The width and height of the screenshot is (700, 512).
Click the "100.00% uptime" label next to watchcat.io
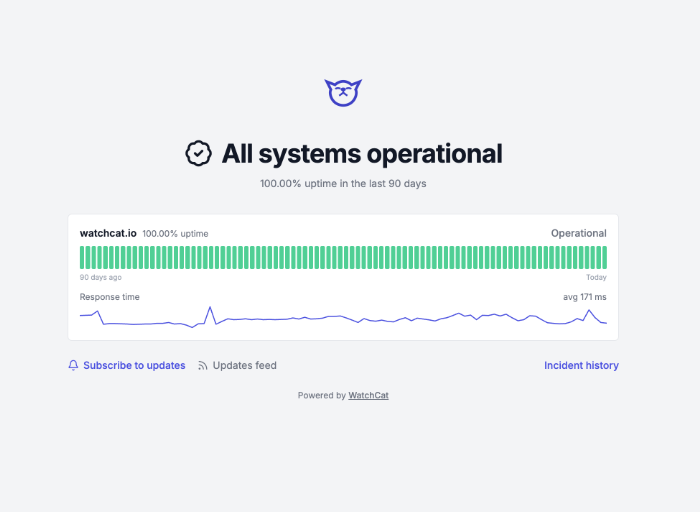tap(175, 234)
